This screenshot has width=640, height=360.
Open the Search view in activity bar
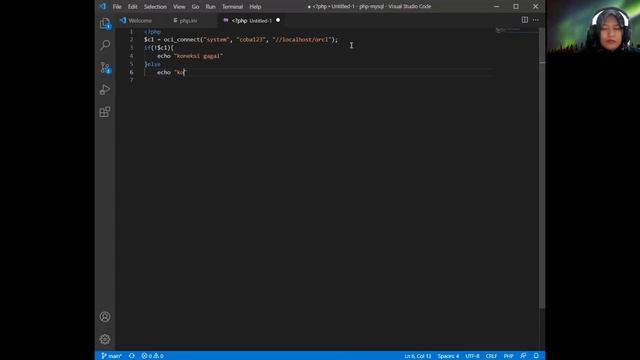pyautogui.click(x=105, y=45)
